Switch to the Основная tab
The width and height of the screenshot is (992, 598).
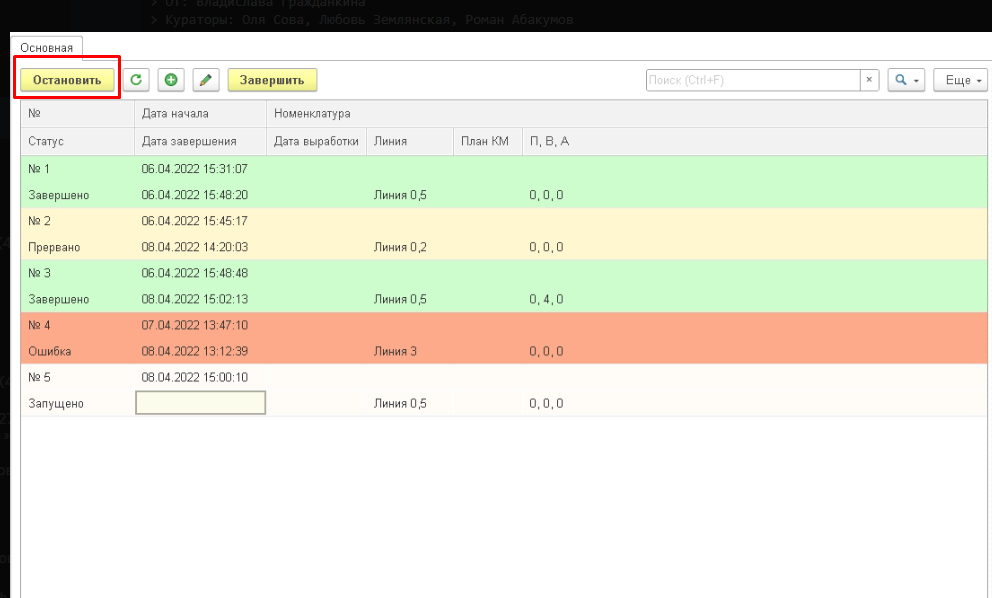pos(47,47)
